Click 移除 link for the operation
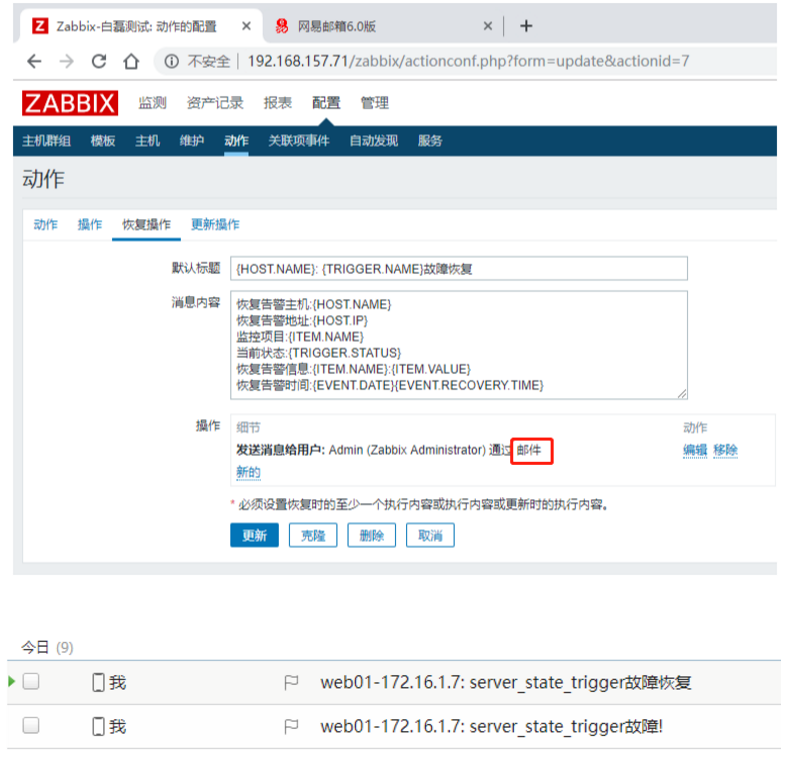The image size is (790, 757). tap(726, 450)
